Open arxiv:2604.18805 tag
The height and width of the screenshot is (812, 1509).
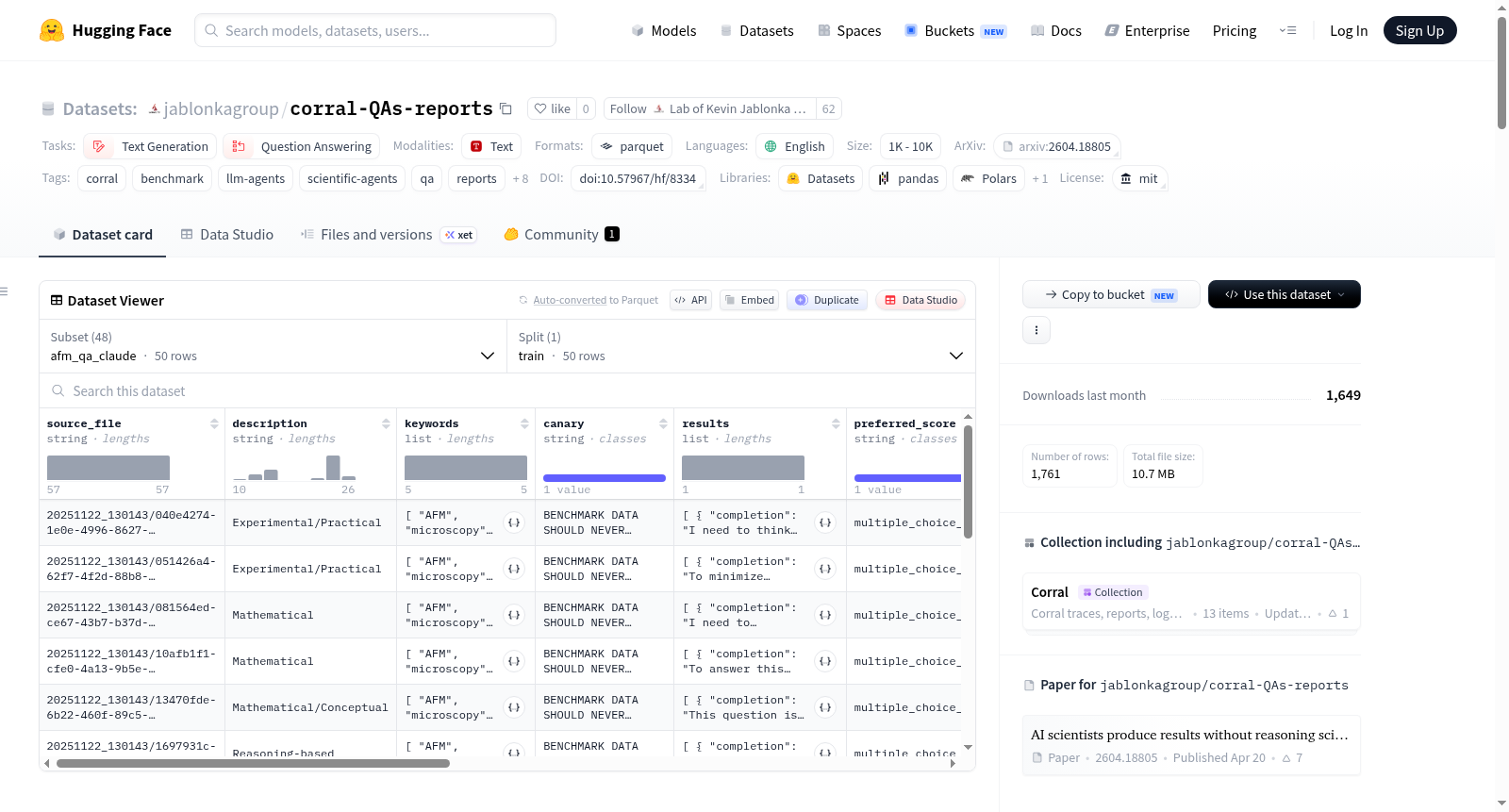1056,146
